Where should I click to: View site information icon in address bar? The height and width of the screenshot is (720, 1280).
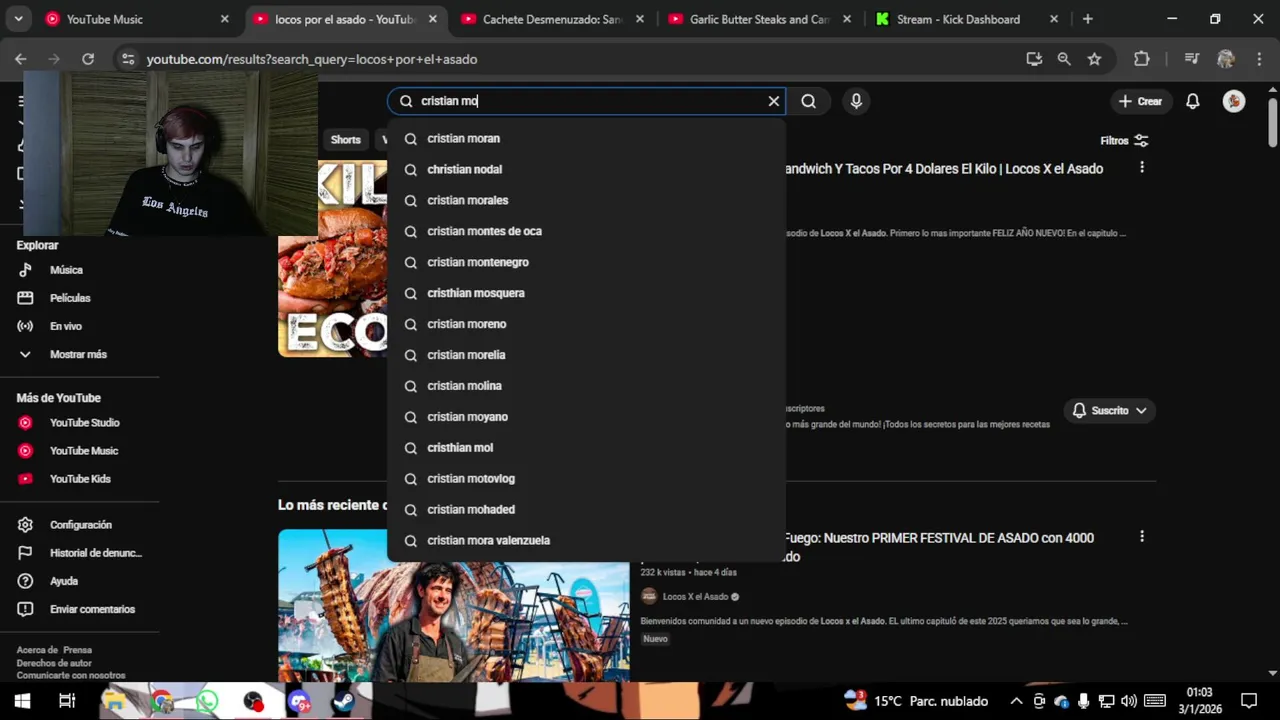pos(127,59)
